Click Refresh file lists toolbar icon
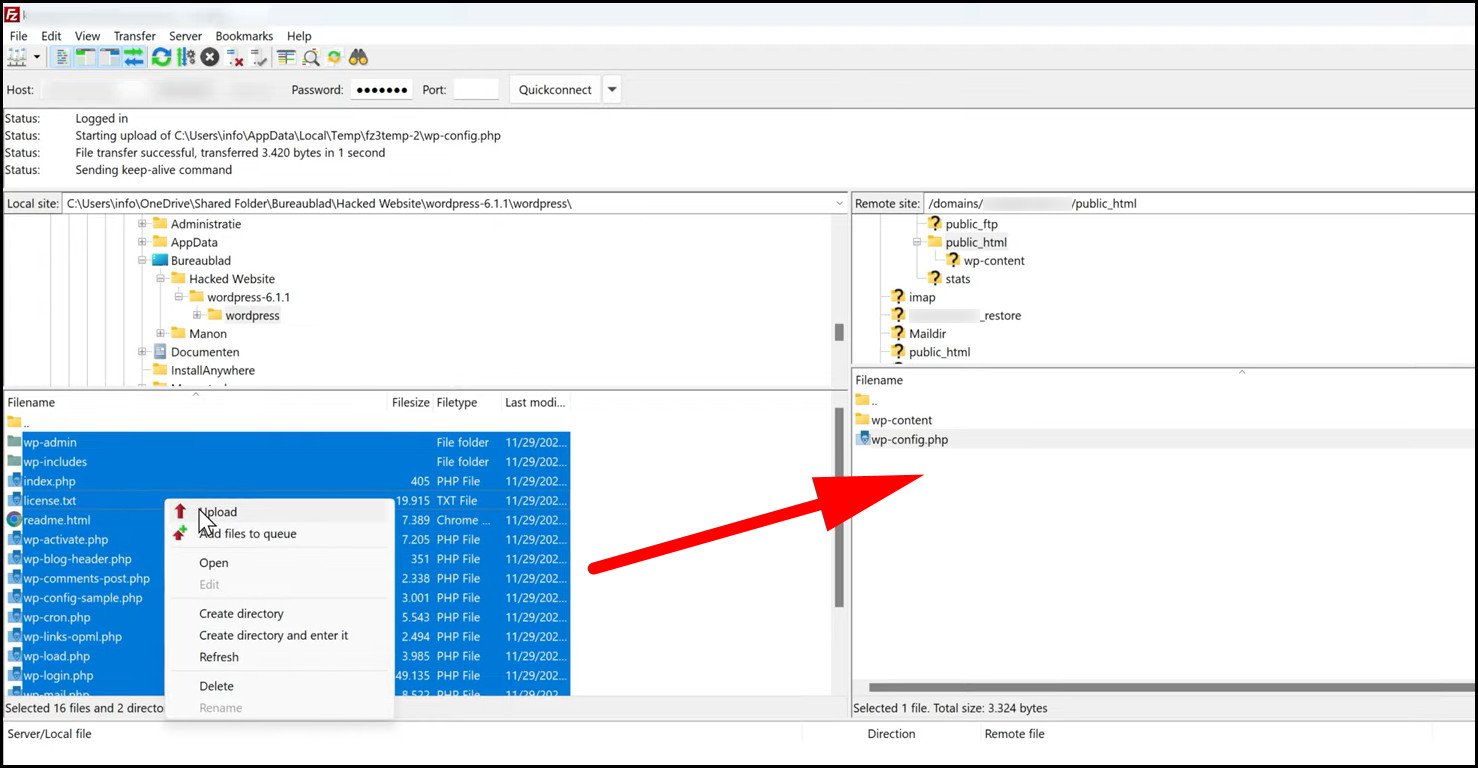The height and width of the screenshot is (768, 1478). (x=161, y=57)
